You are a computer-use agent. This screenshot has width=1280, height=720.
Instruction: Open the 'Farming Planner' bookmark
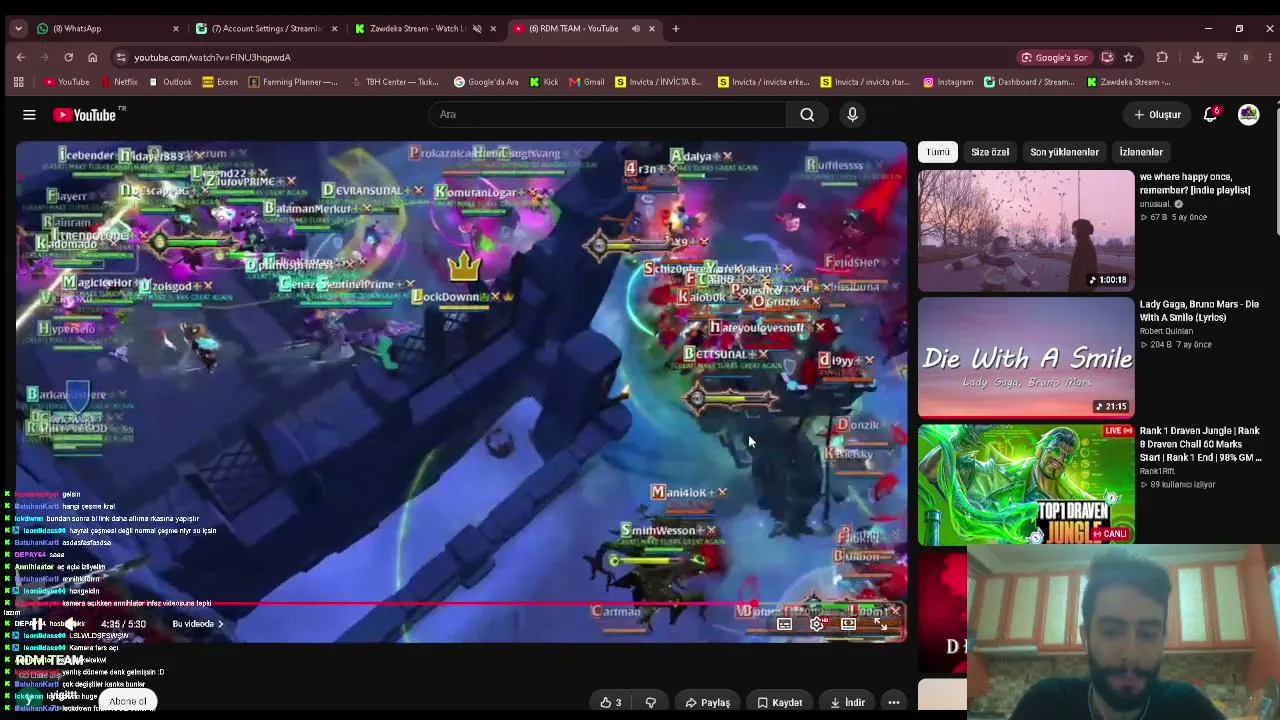click(x=293, y=82)
